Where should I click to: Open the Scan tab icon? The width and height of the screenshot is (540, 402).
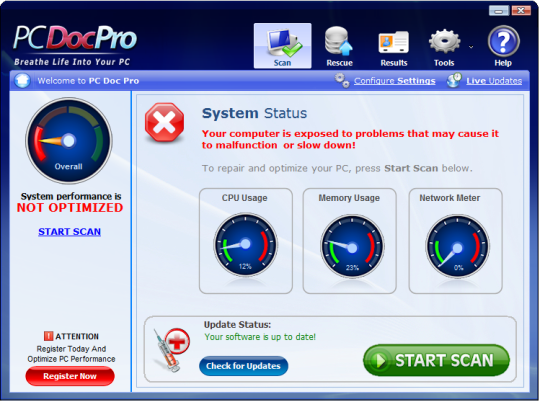[282, 45]
